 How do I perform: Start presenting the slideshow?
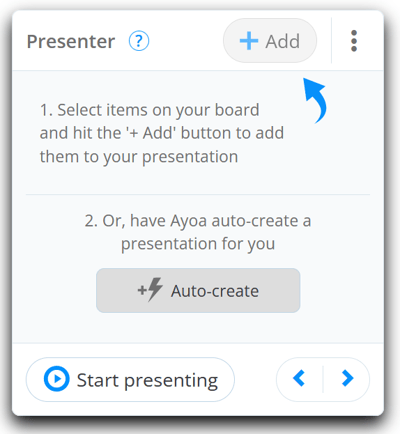130,379
